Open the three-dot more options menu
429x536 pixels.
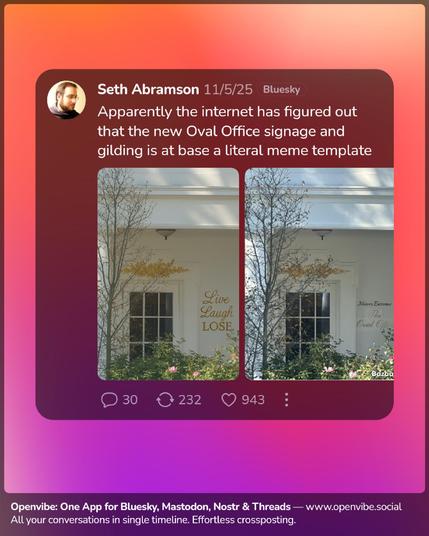286,400
